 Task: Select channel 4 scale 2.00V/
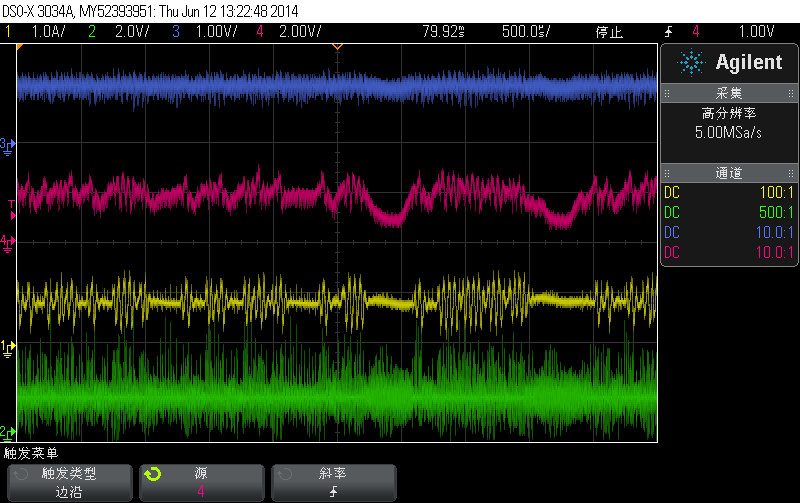pyautogui.click(x=300, y=32)
